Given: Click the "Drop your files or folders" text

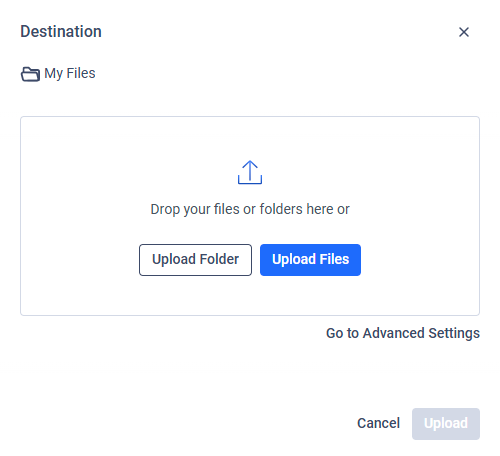Looking at the screenshot, I should (x=250, y=209).
